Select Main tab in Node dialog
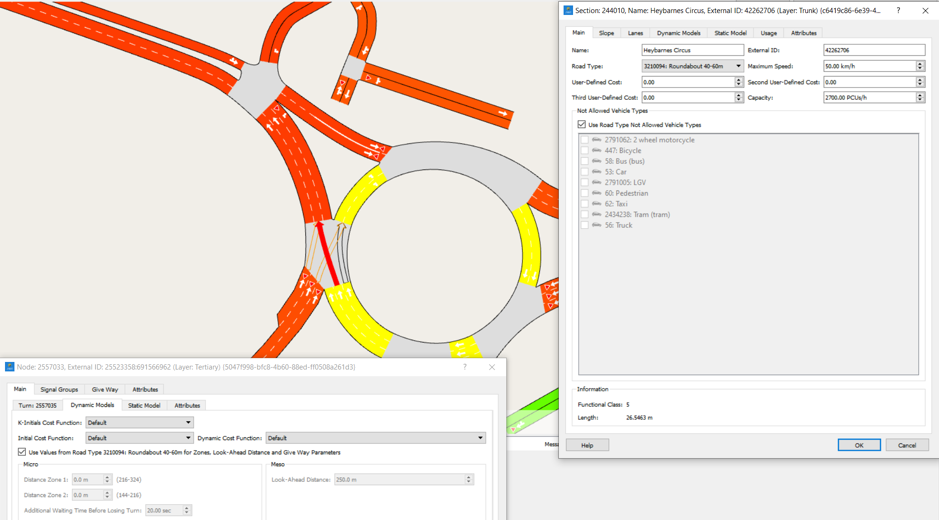This screenshot has height=520, width=939. click(20, 389)
